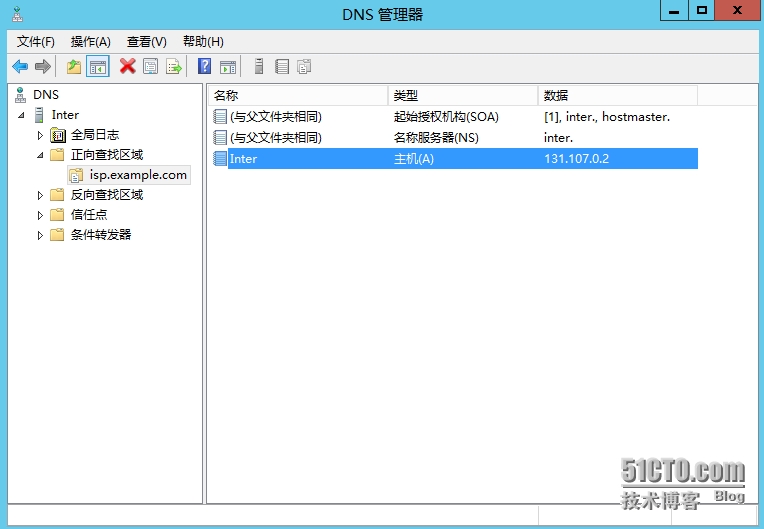Click the new record list toolbar icon
The width and height of the screenshot is (764, 529).
coord(282,66)
